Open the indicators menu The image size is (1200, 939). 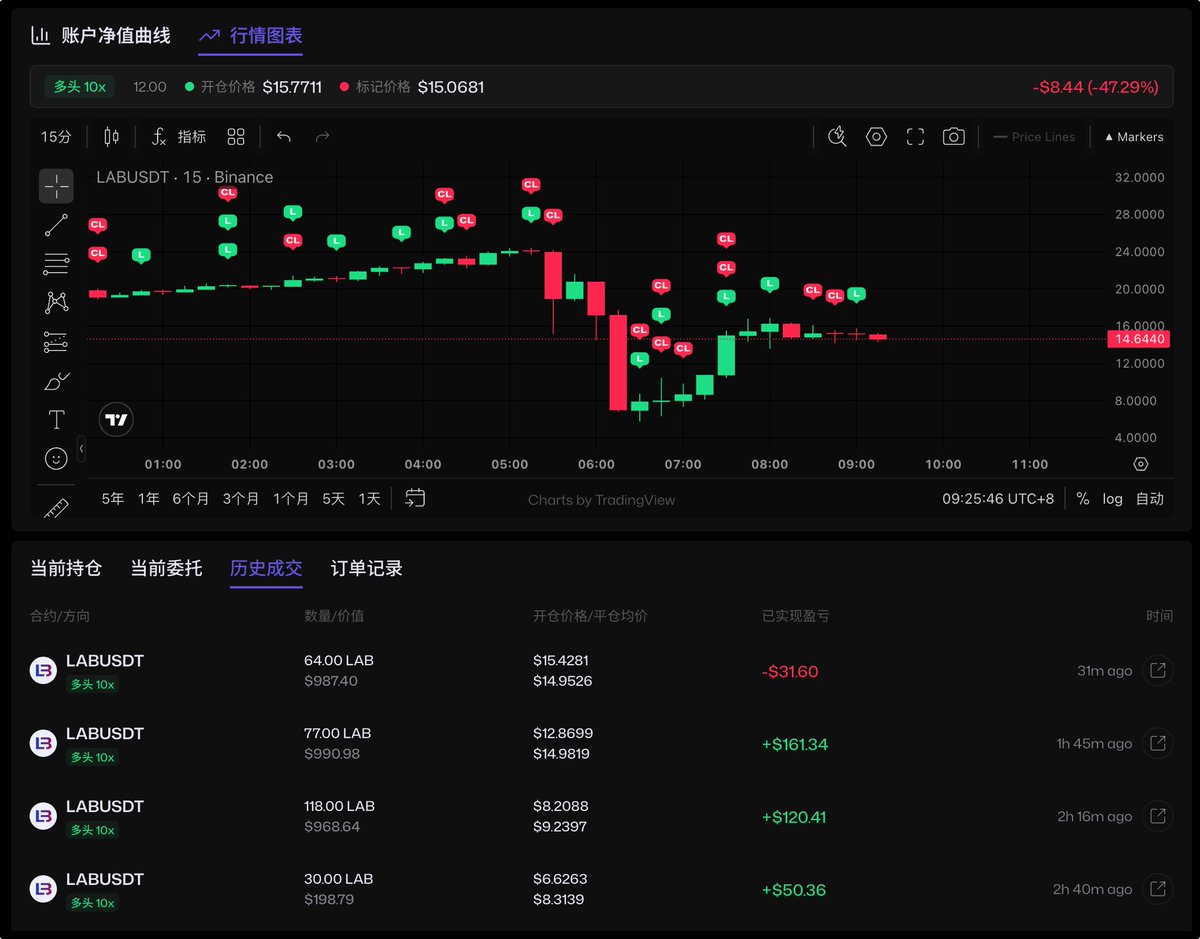179,137
